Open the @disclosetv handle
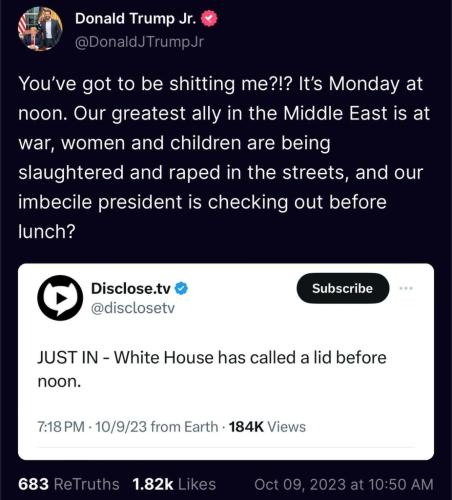 133,308
